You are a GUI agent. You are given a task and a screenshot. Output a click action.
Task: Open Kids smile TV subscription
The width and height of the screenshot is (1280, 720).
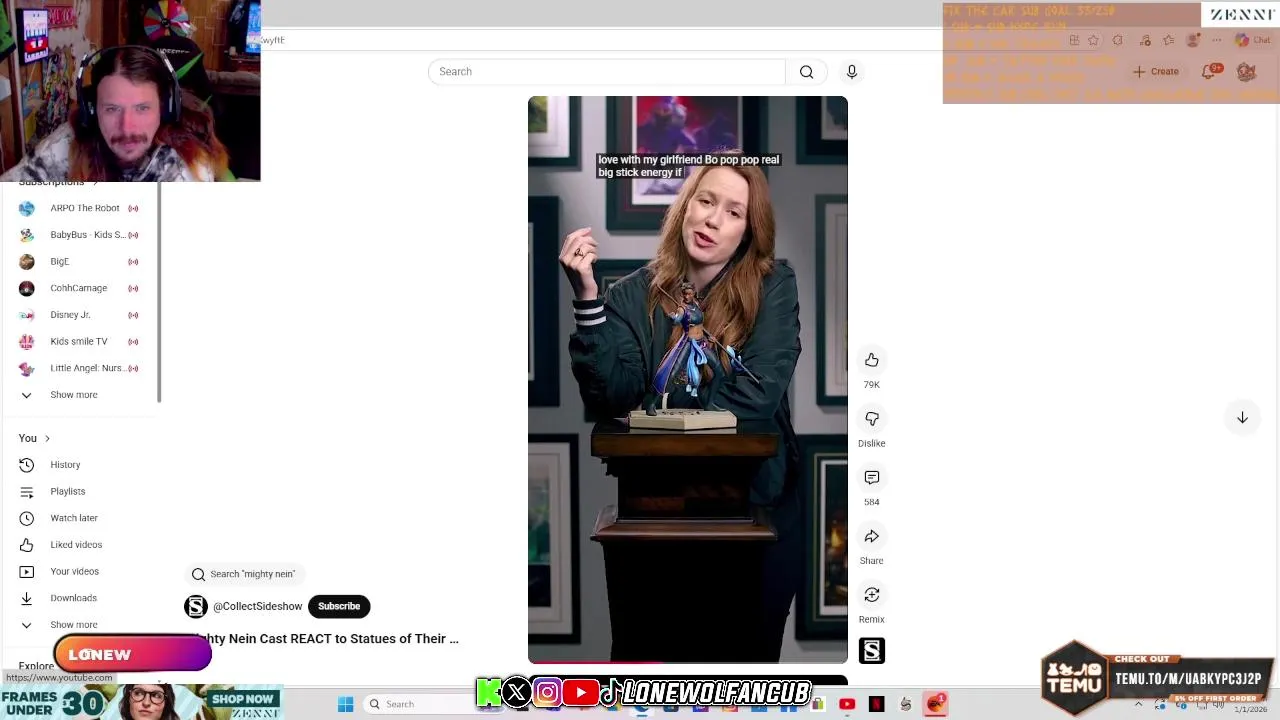click(x=80, y=342)
